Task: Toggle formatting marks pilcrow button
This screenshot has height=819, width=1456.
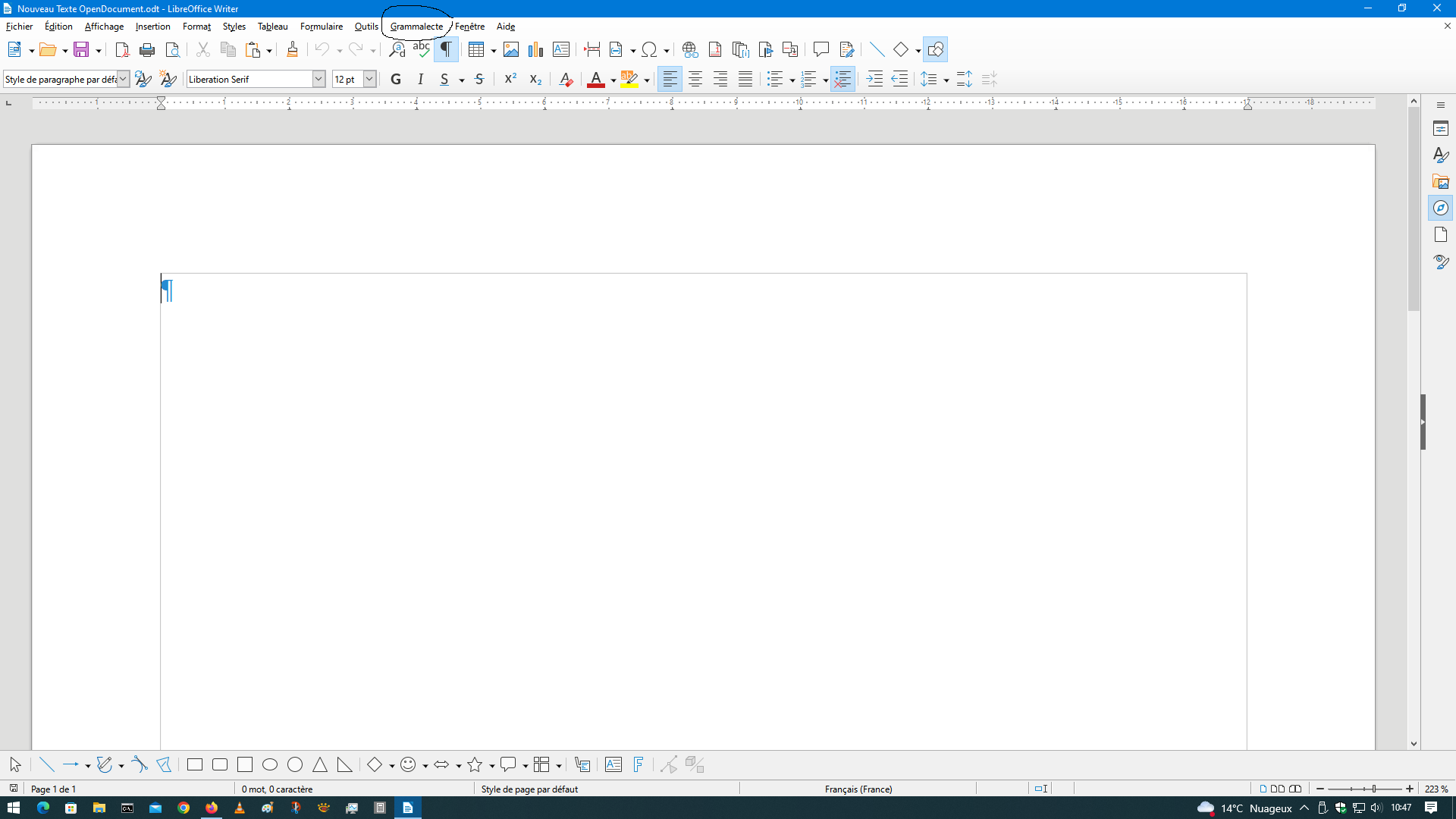Action: (x=446, y=50)
